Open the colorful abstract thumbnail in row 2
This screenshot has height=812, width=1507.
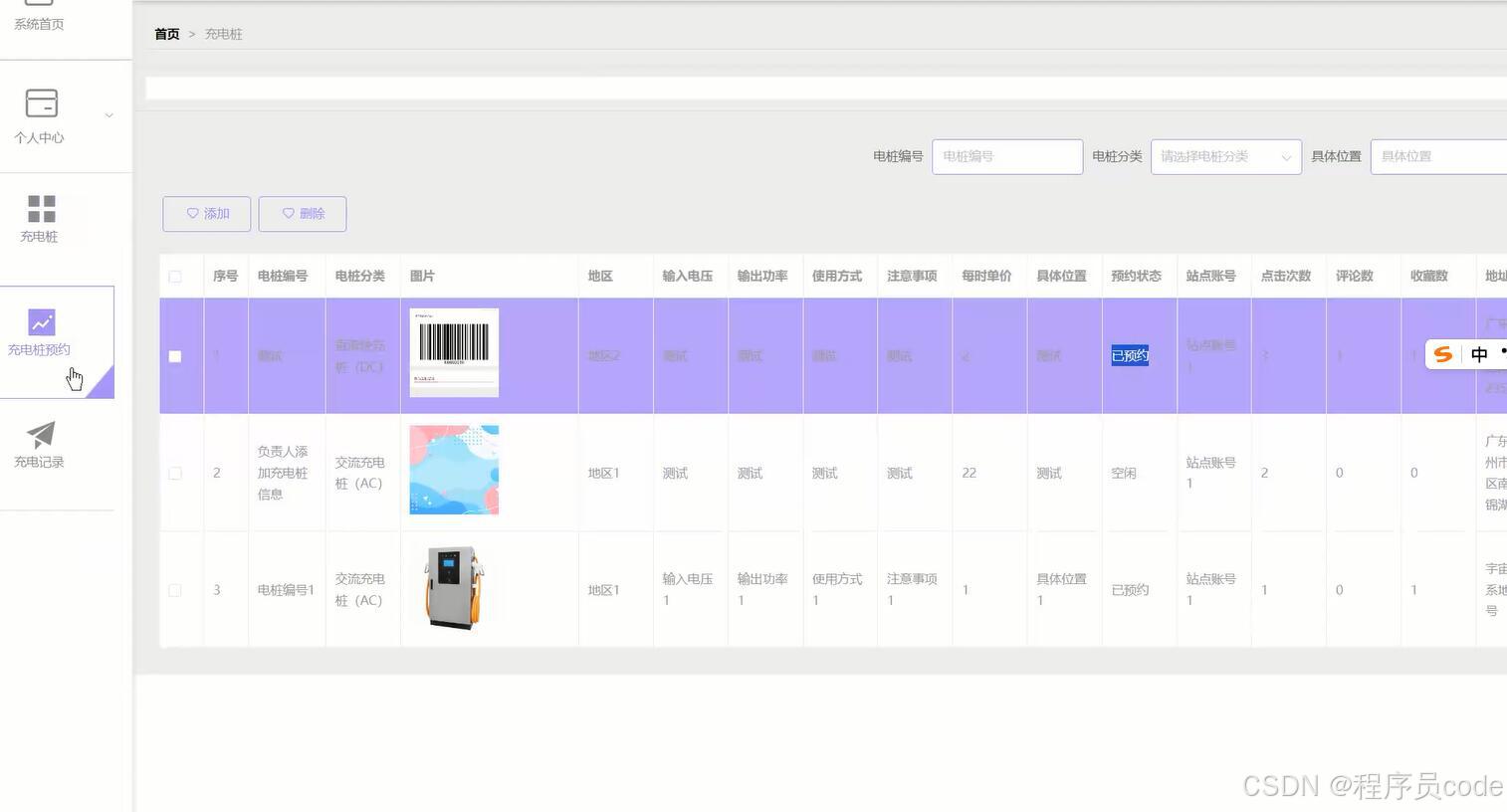454,470
